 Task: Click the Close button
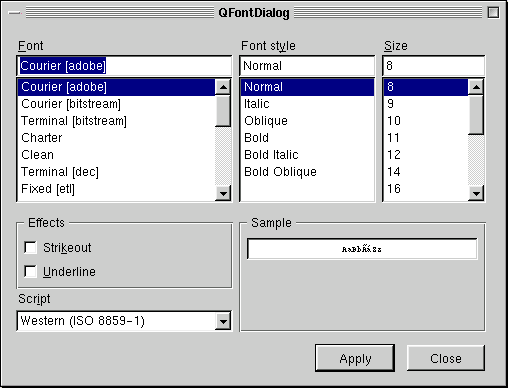[446, 358]
